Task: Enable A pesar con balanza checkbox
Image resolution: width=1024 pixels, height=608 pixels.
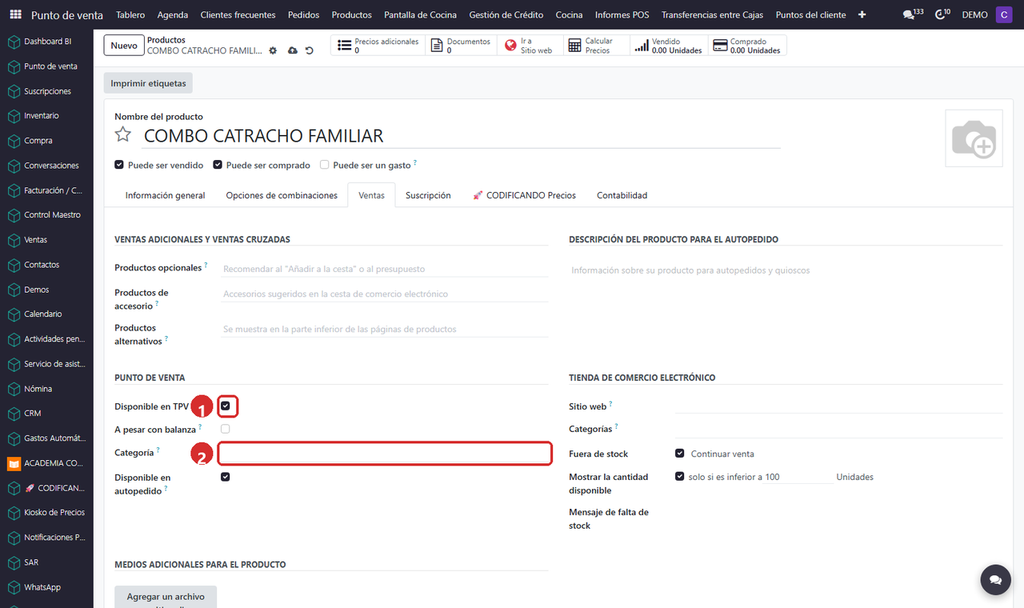Action: pos(225,429)
